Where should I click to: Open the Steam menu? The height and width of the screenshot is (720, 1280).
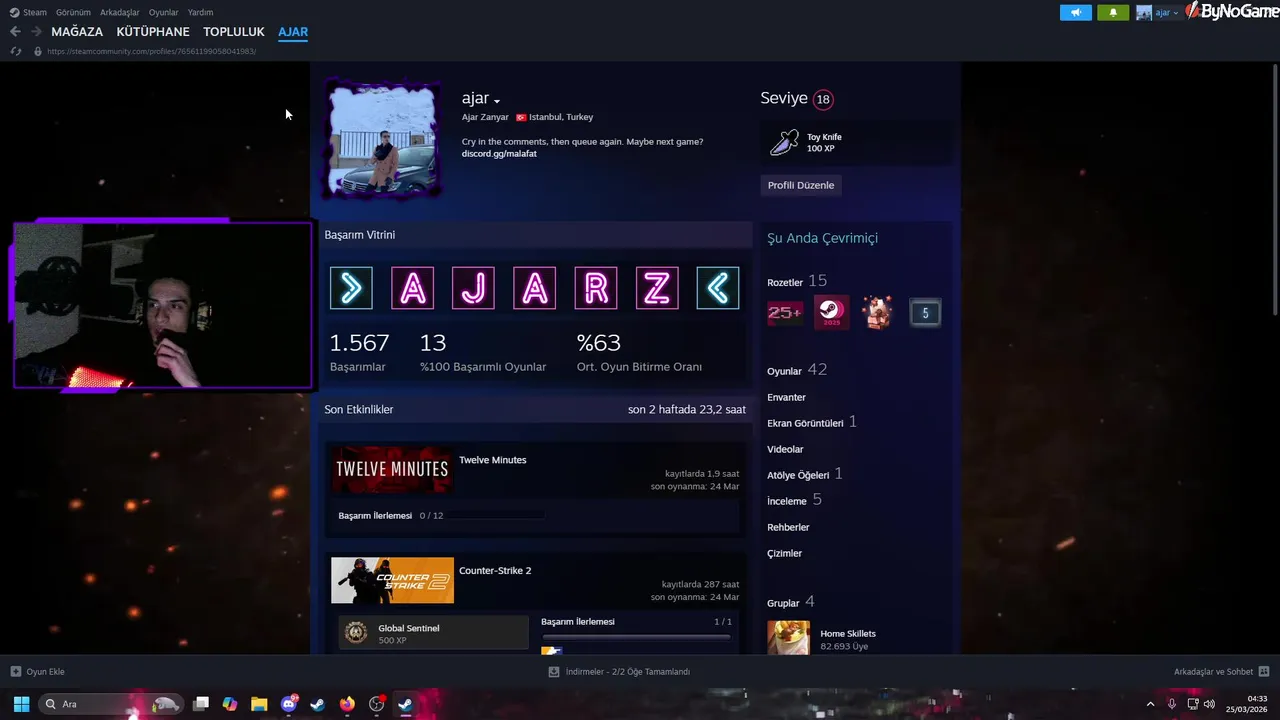pos(28,13)
